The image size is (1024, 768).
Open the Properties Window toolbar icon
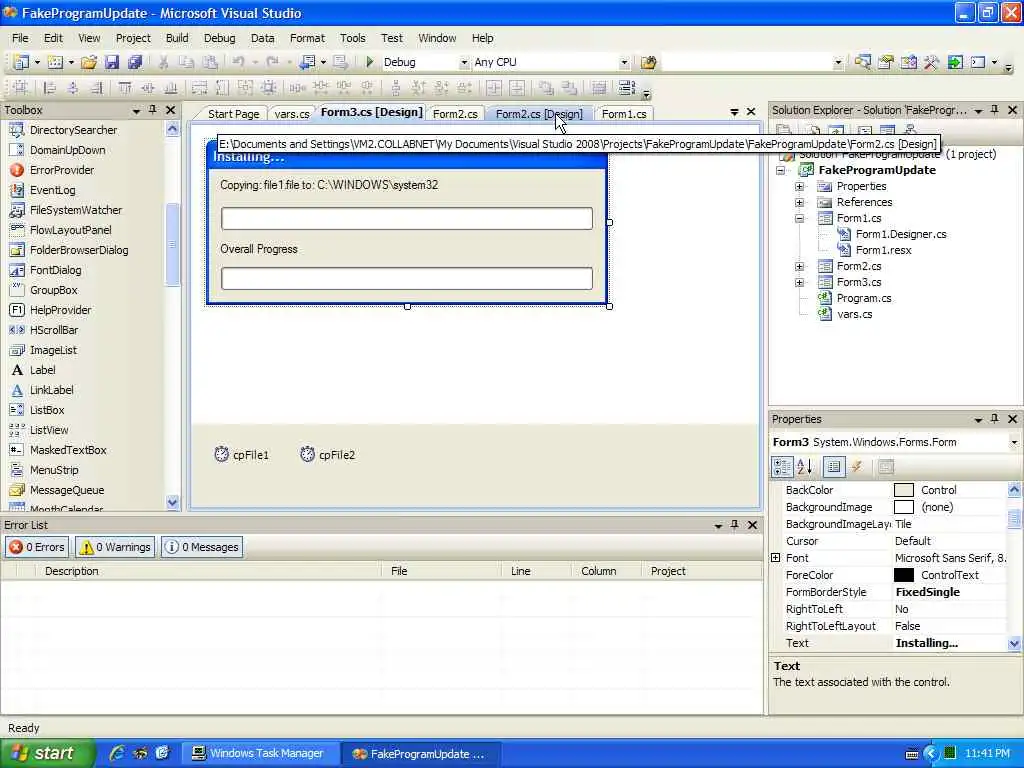click(886, 62)
